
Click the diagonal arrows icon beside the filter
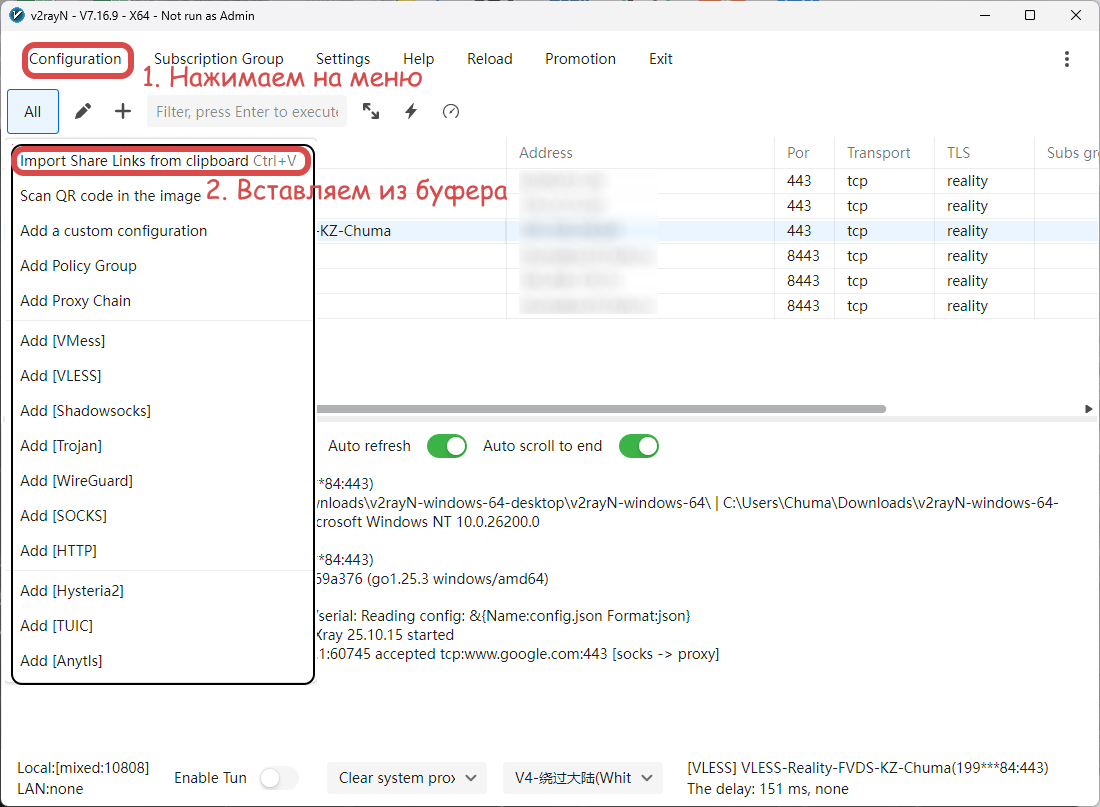coord(370,111)
